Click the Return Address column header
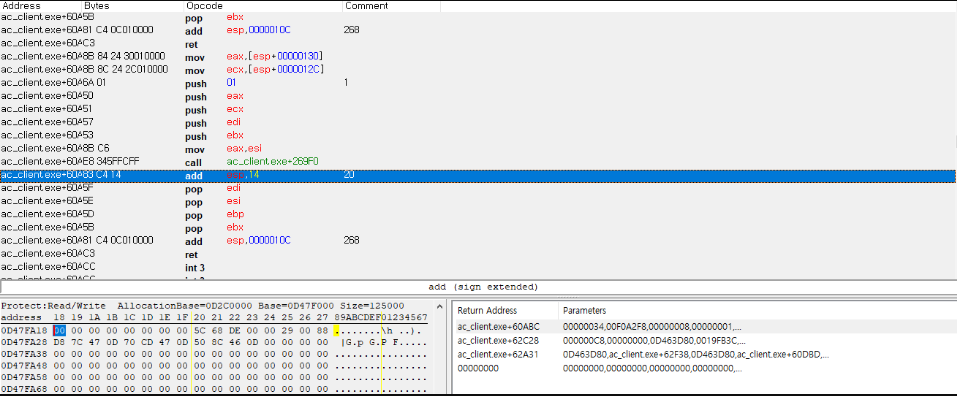The height and width of the screenshot is (396, 957). [x=487, y=311]
